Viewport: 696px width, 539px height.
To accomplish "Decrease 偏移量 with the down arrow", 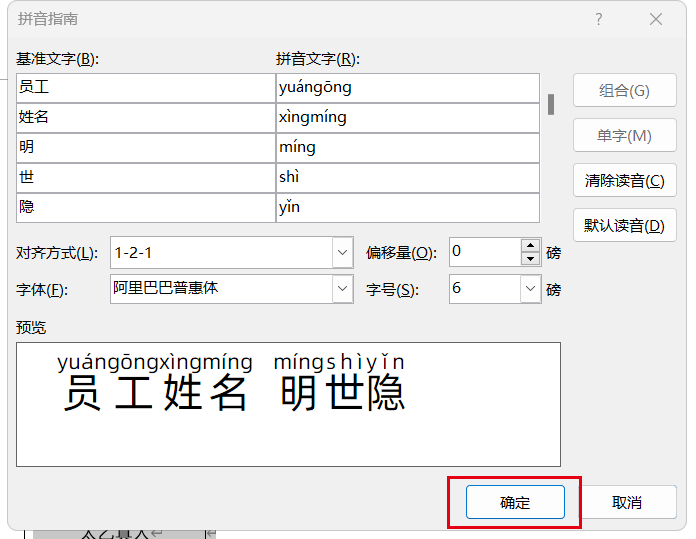I will (530, 258).
